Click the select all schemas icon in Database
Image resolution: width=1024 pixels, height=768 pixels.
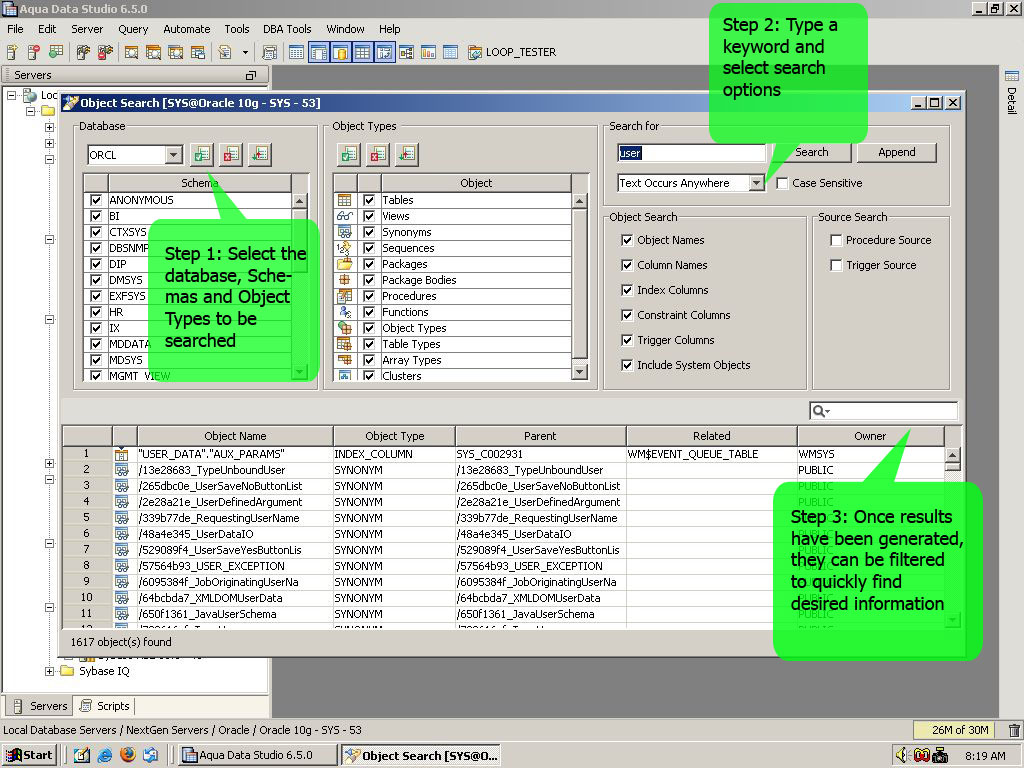pyautogui.click(x=202, y=155)
